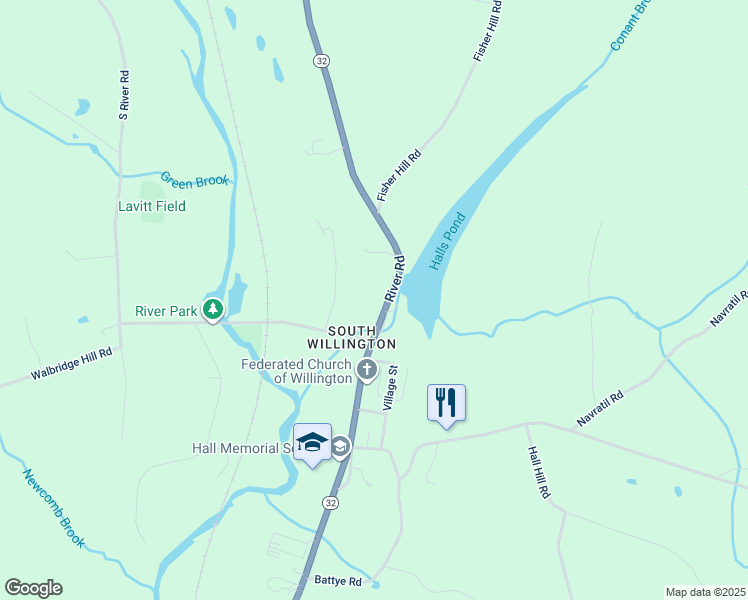The height and width of the screenshot is (600, 748).
Task: Select the gray Hall Memorial School pin
Action: click(x=342, y=447)
